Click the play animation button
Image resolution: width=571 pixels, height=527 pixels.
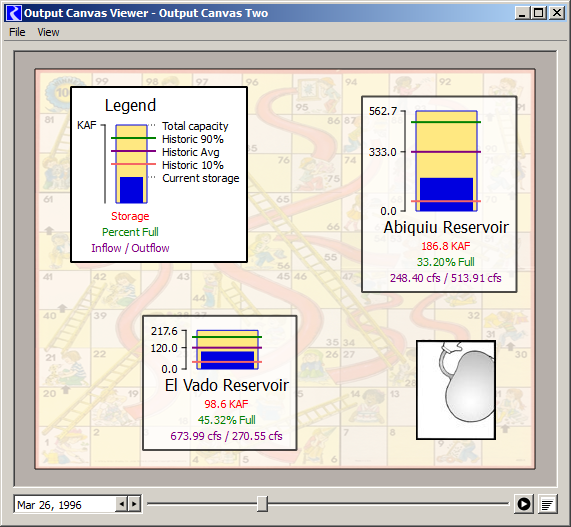click(x=524, y=504)
